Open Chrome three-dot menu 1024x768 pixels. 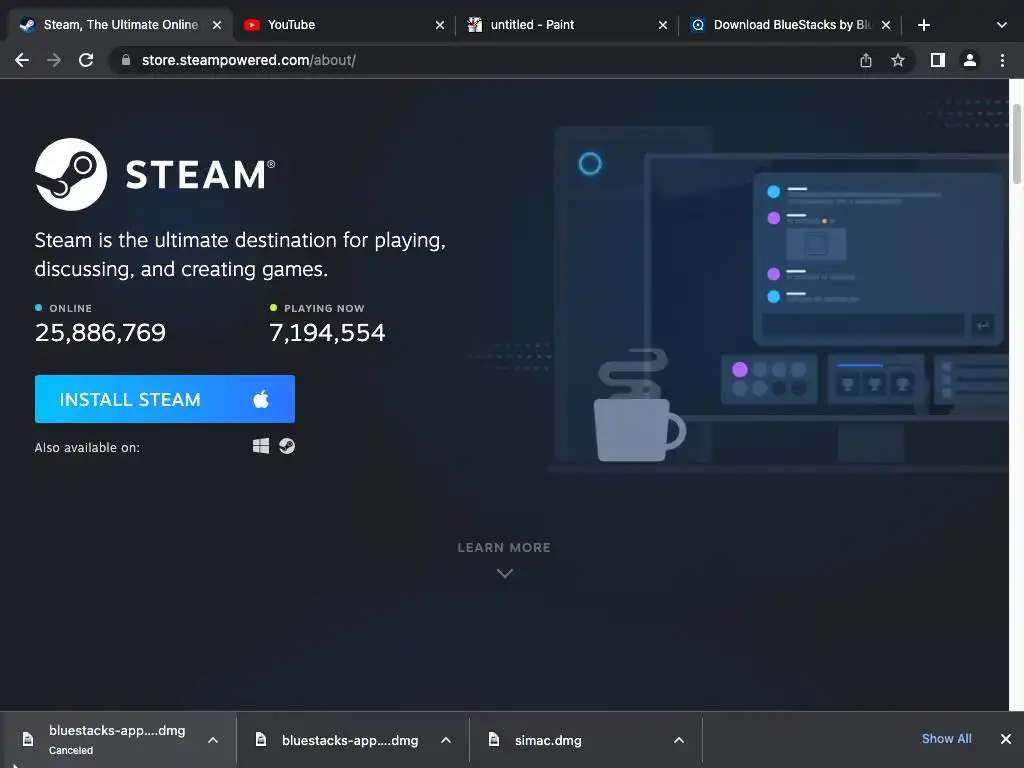1002,60
